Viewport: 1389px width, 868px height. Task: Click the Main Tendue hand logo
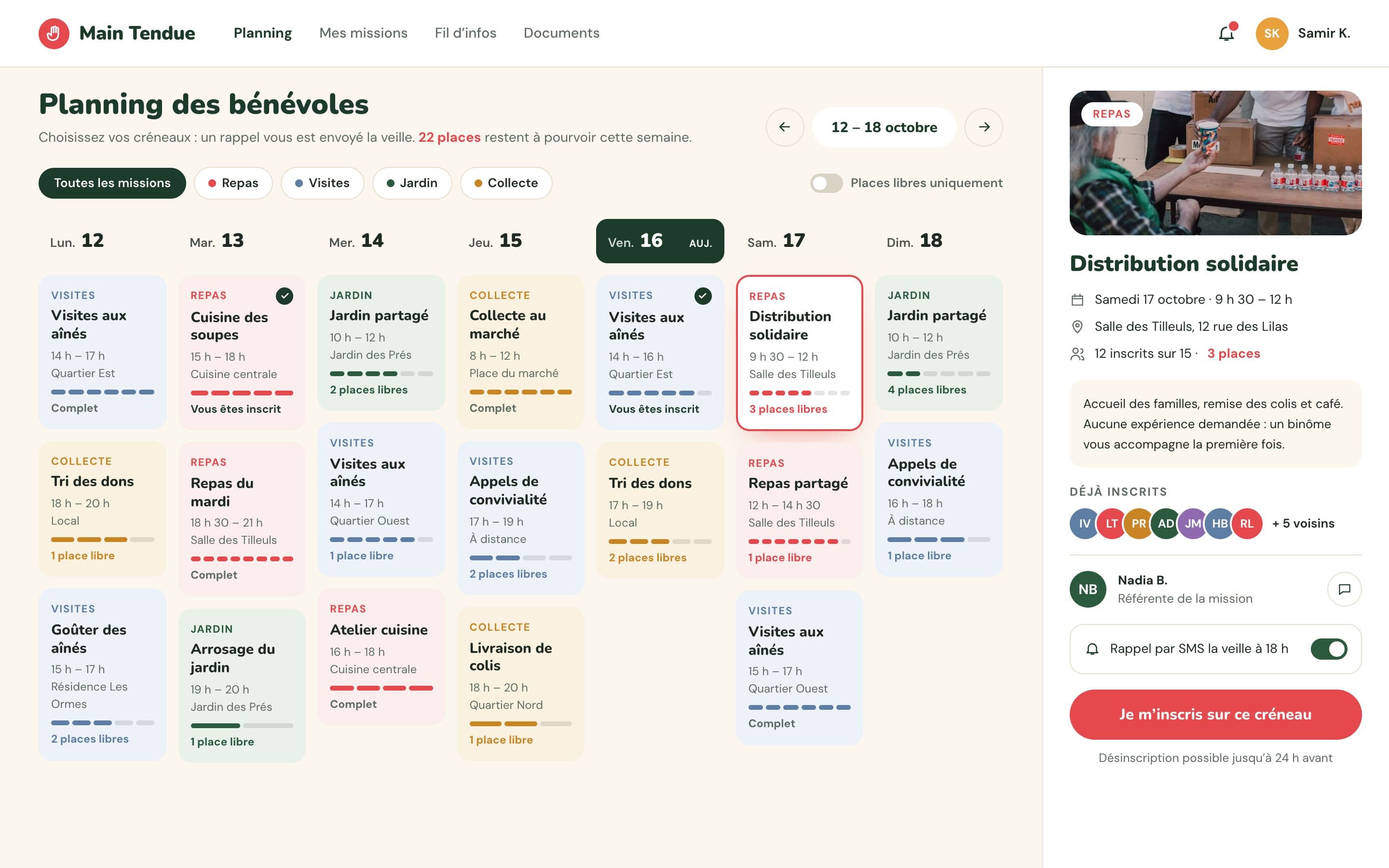tap(54, 33)
